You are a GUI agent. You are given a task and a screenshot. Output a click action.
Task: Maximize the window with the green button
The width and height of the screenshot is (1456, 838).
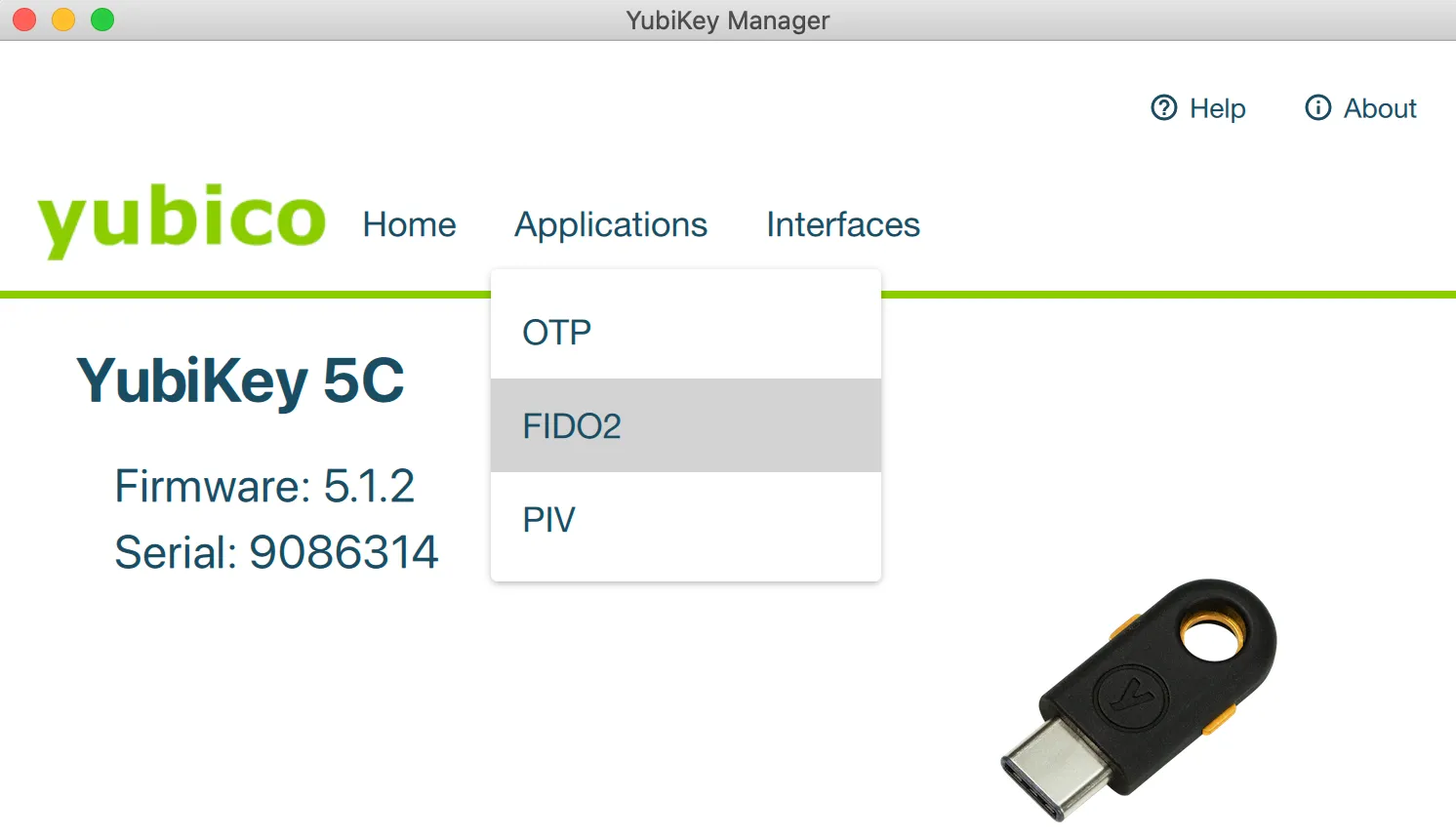click(x=102, y=20)
